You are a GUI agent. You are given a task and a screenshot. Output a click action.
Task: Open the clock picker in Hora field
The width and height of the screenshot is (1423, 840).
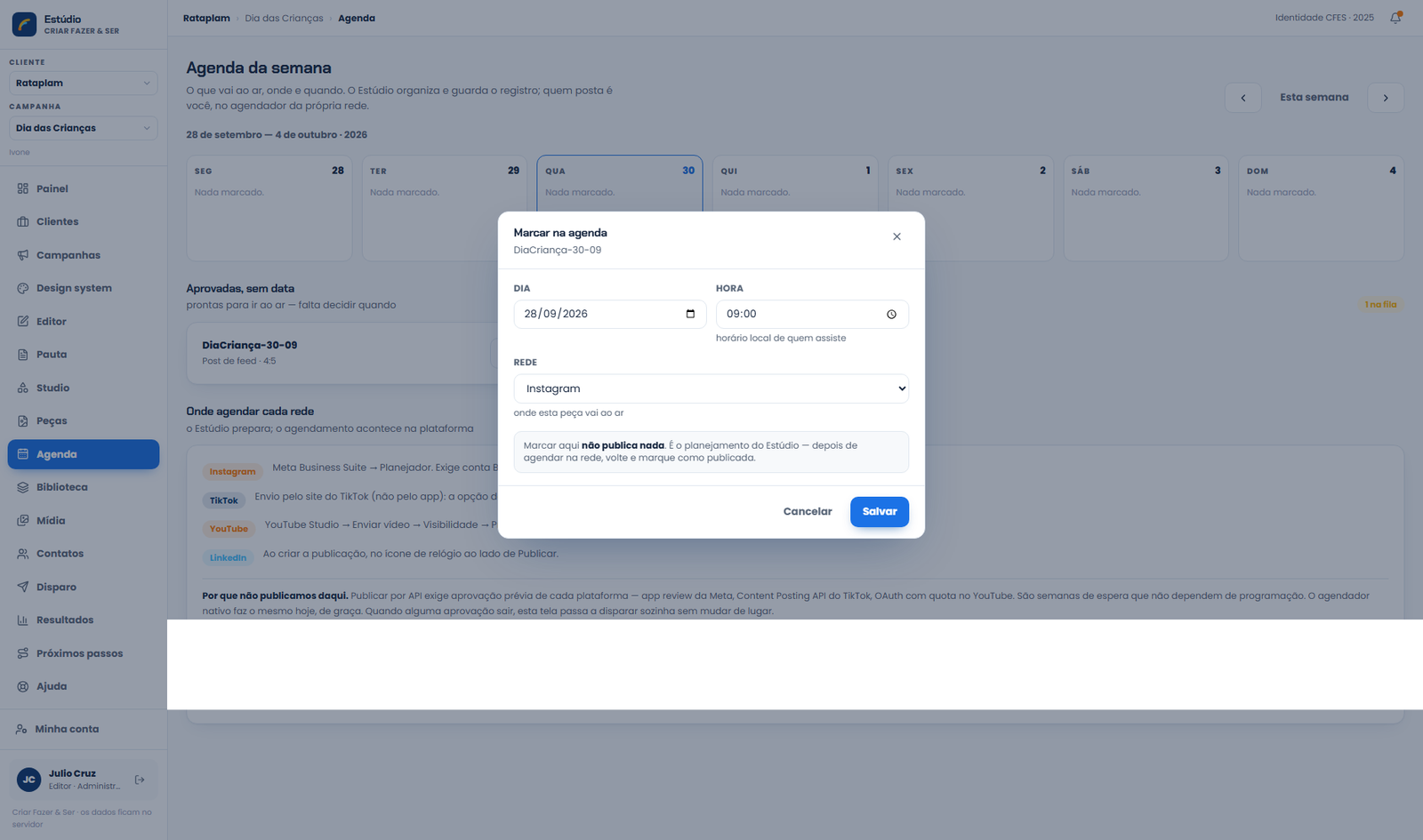pyautogui.click(x=891, y=314)
